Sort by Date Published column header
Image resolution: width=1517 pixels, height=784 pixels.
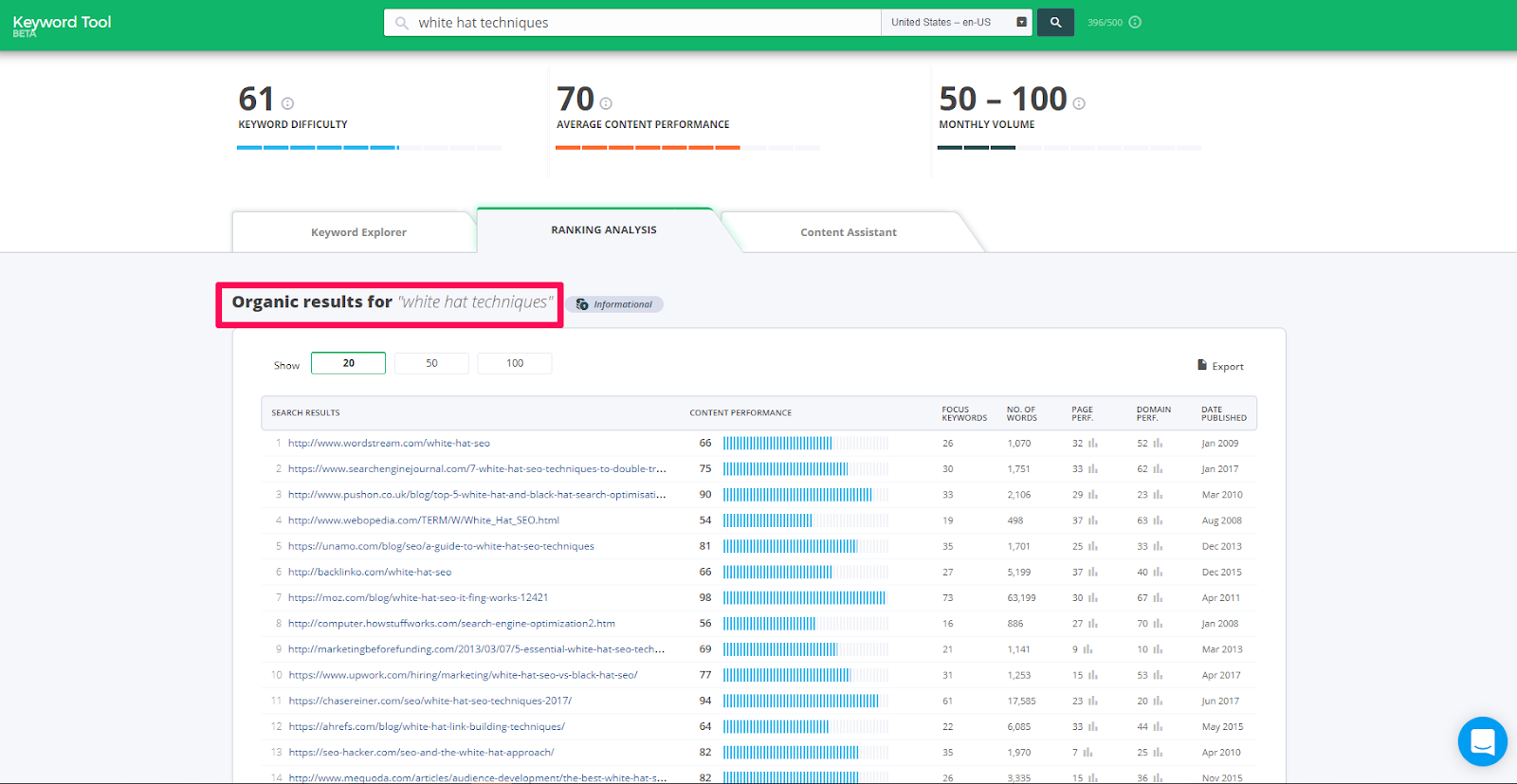[x=1224, y=413]
